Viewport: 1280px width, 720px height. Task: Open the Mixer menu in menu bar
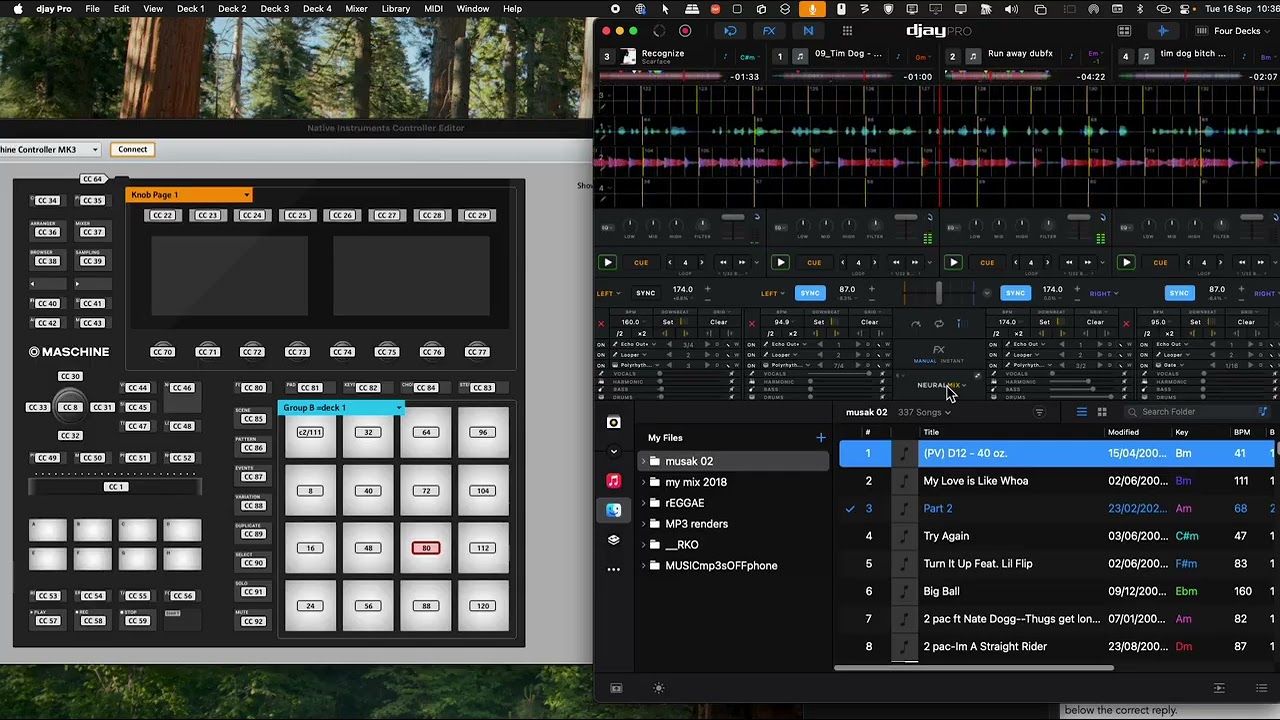[356, 9]
